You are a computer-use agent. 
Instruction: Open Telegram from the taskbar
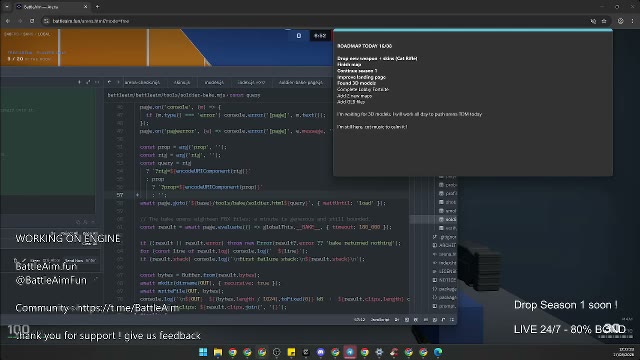[x=350, y=352]
